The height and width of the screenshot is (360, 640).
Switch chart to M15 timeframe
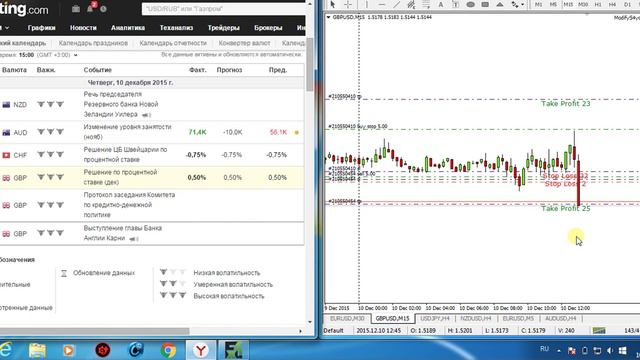pos(568,4)
